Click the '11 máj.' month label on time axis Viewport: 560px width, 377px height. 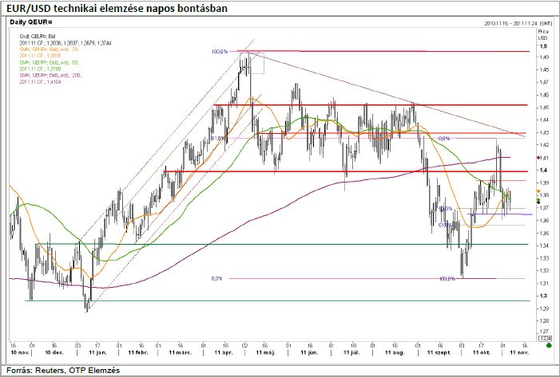(265, 352)
